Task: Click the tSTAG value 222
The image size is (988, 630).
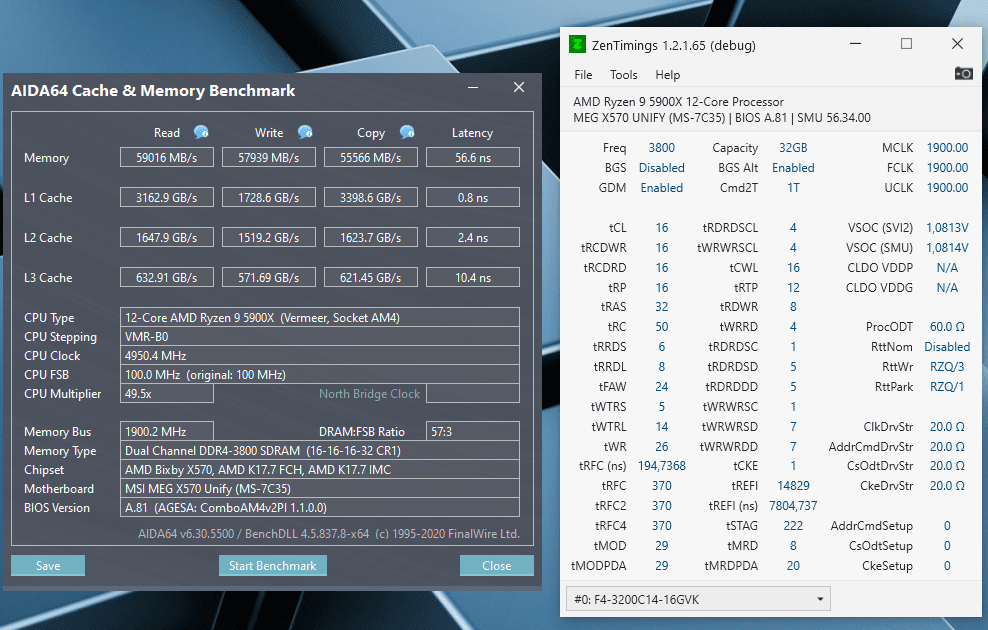Action: coord(793,525)
